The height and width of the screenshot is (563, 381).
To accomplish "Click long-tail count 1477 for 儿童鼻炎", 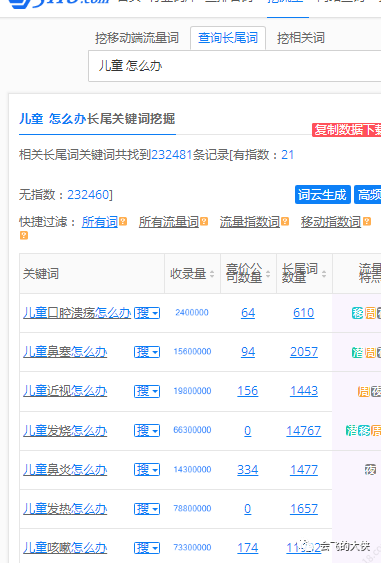I will 304,470.
